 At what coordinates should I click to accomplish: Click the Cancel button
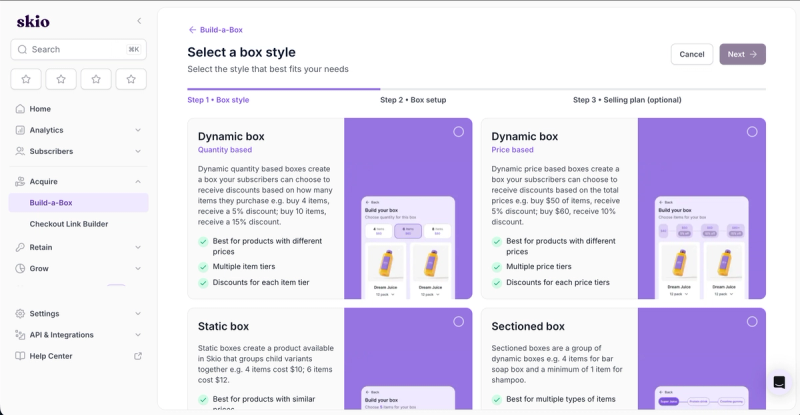tap(692, 54)
